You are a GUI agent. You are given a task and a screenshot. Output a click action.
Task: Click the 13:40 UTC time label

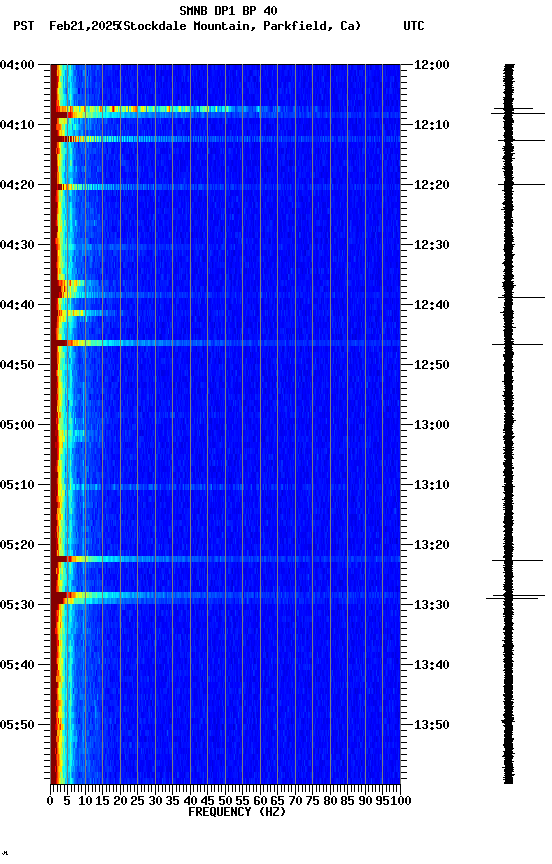[432, 665]
